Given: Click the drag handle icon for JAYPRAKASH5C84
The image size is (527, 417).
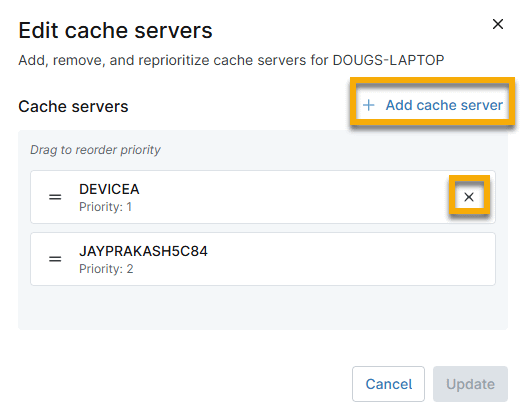Looking at the screenshot, I should pos(55,259).
